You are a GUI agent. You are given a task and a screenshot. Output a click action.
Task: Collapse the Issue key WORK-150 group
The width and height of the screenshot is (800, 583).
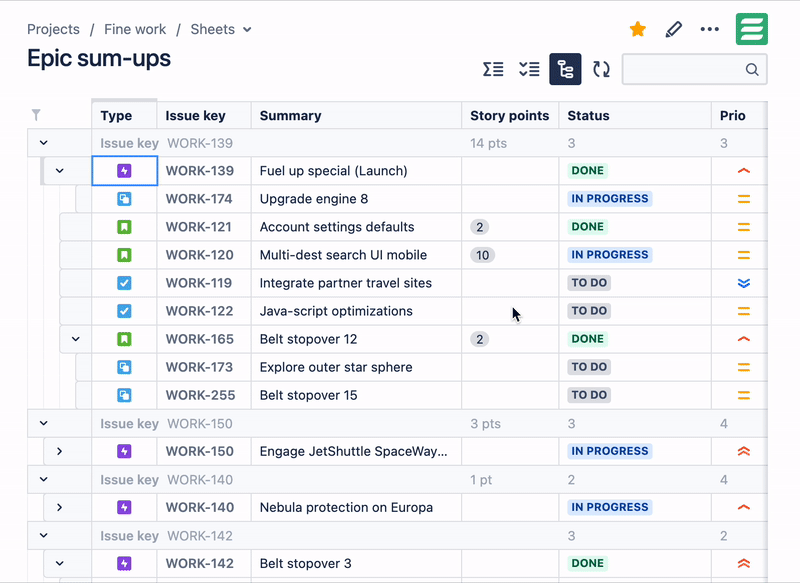coord(43,423)
